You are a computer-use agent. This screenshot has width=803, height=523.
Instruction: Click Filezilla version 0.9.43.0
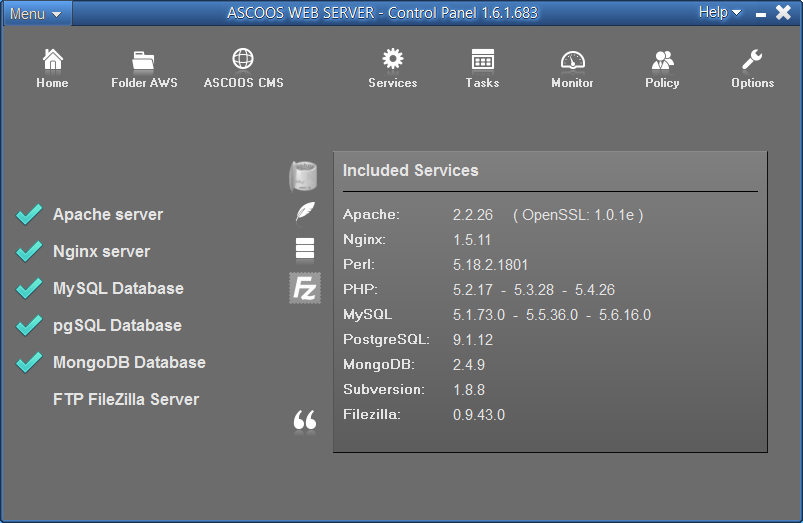(479, 415)
